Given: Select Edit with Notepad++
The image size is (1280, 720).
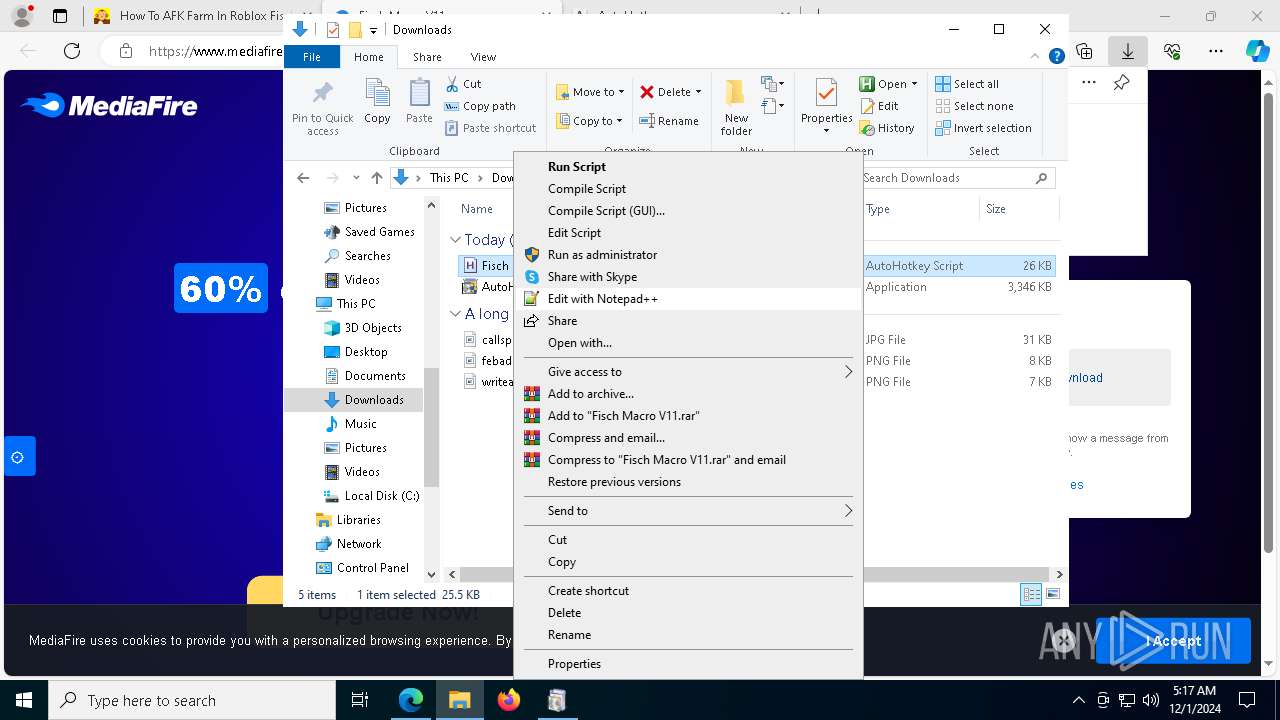Looking at the screenshot, I should coord(688,299).
